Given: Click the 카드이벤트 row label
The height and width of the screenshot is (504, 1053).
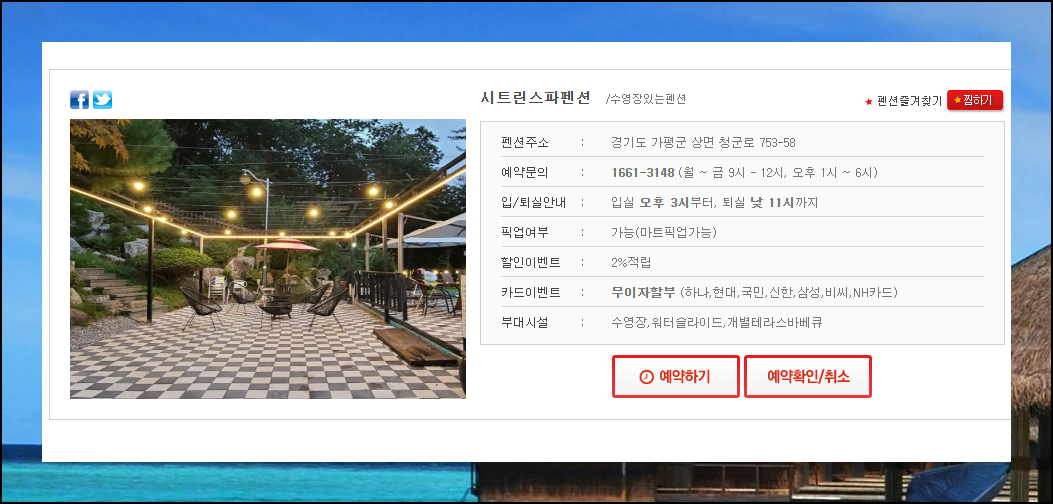Looking at the screenshot, I should point(531,292).
